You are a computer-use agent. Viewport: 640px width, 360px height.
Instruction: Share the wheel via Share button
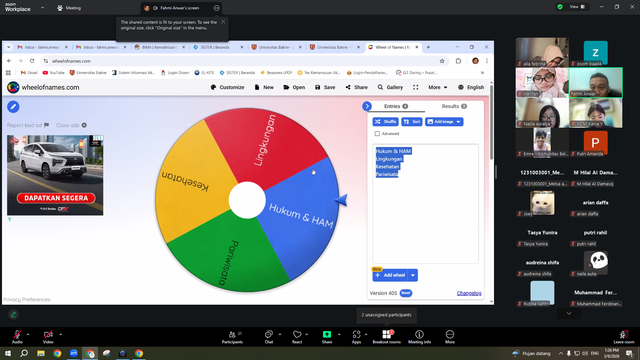click(x=356, y=87)
